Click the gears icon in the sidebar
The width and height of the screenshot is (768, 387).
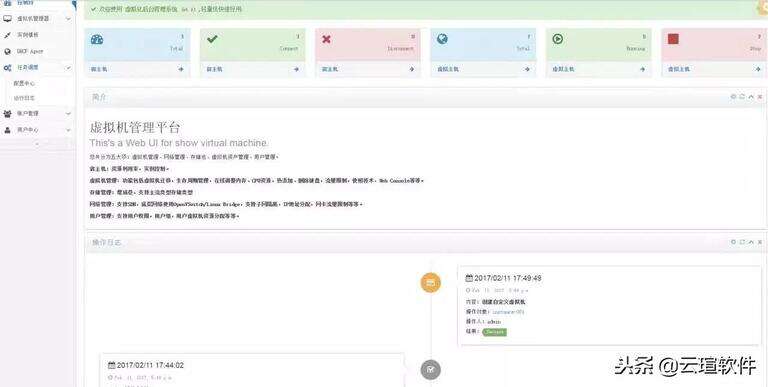coord(7,68)
